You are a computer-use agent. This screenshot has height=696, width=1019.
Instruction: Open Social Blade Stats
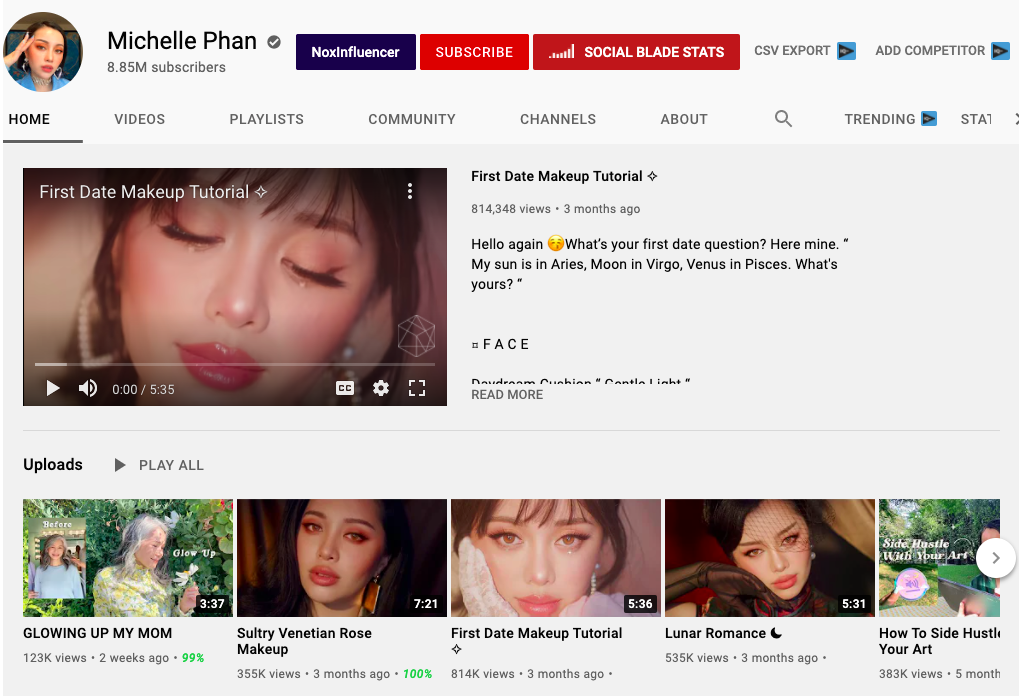[x=636, y=52]
